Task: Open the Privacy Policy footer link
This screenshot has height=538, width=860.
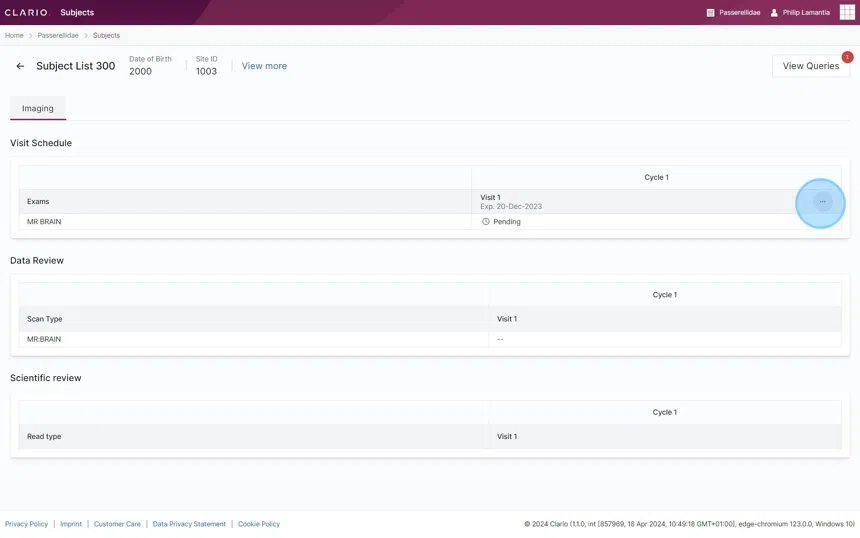Action: [x=26, y=524]
